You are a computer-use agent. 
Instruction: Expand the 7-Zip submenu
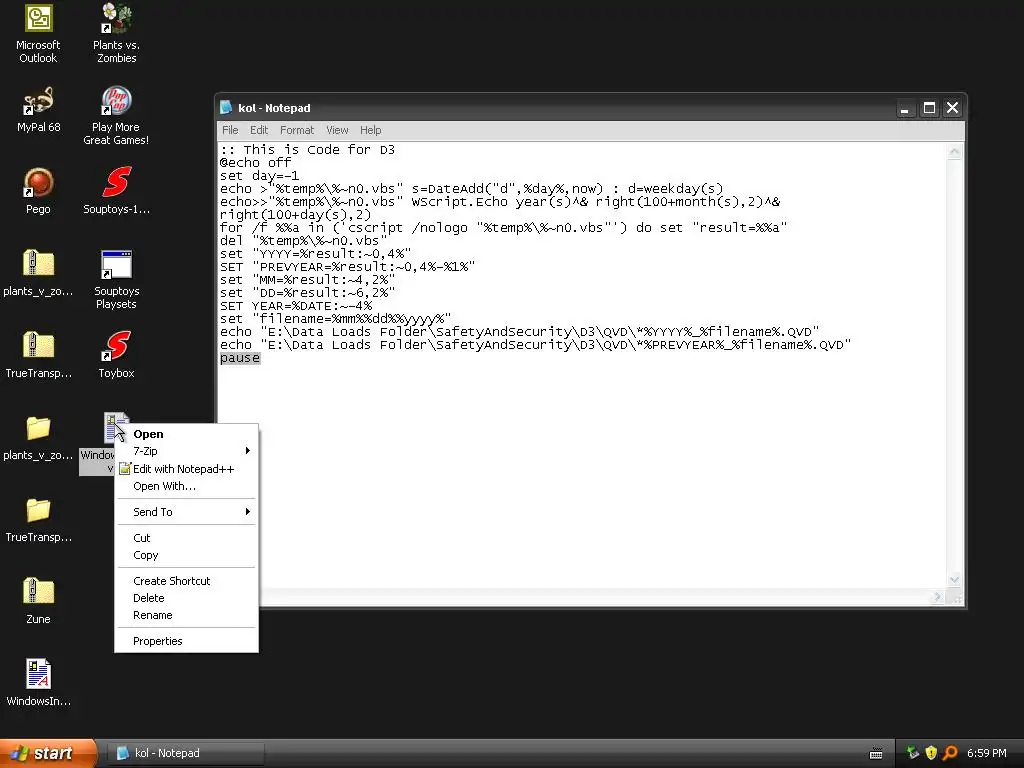click(187, 451)
